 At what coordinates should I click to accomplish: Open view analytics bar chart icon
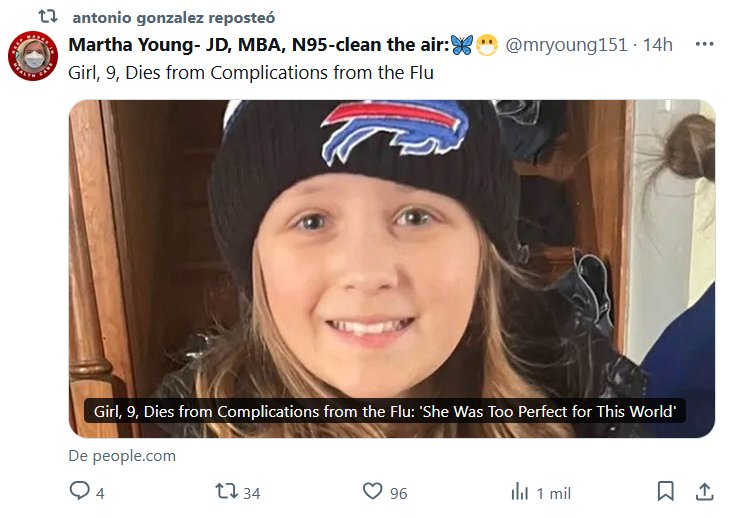click(x=520, y=492)
